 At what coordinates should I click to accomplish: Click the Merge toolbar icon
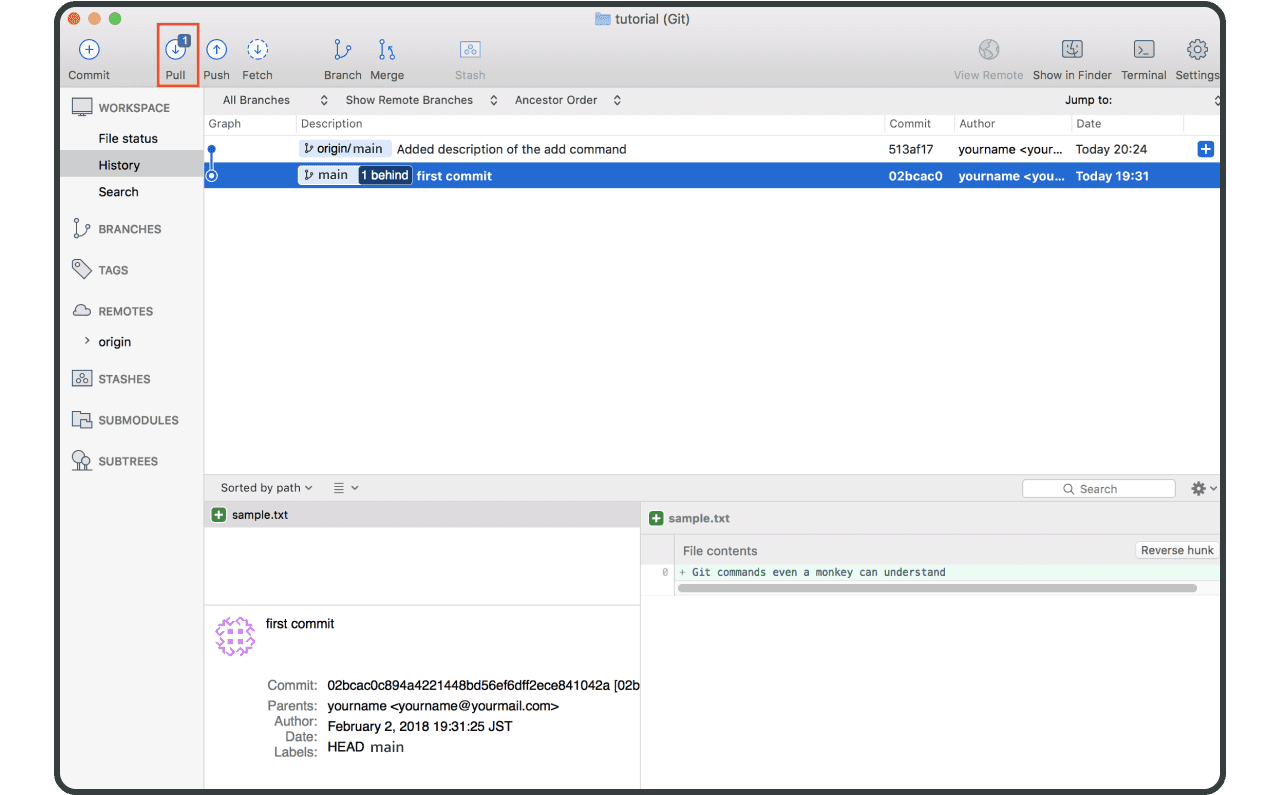[387, 49]
